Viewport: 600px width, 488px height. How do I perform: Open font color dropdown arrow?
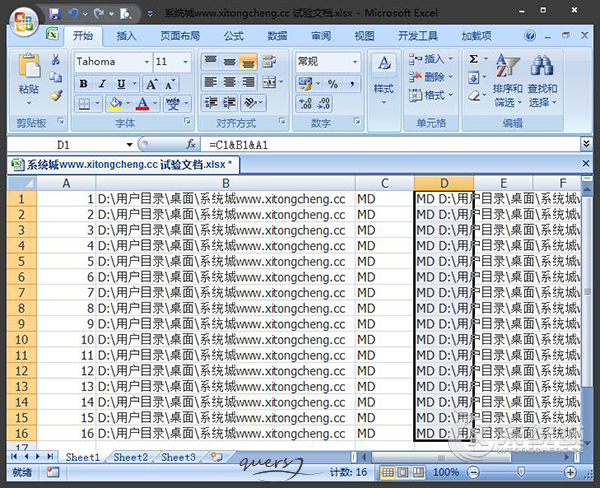[x=155, y=103]
